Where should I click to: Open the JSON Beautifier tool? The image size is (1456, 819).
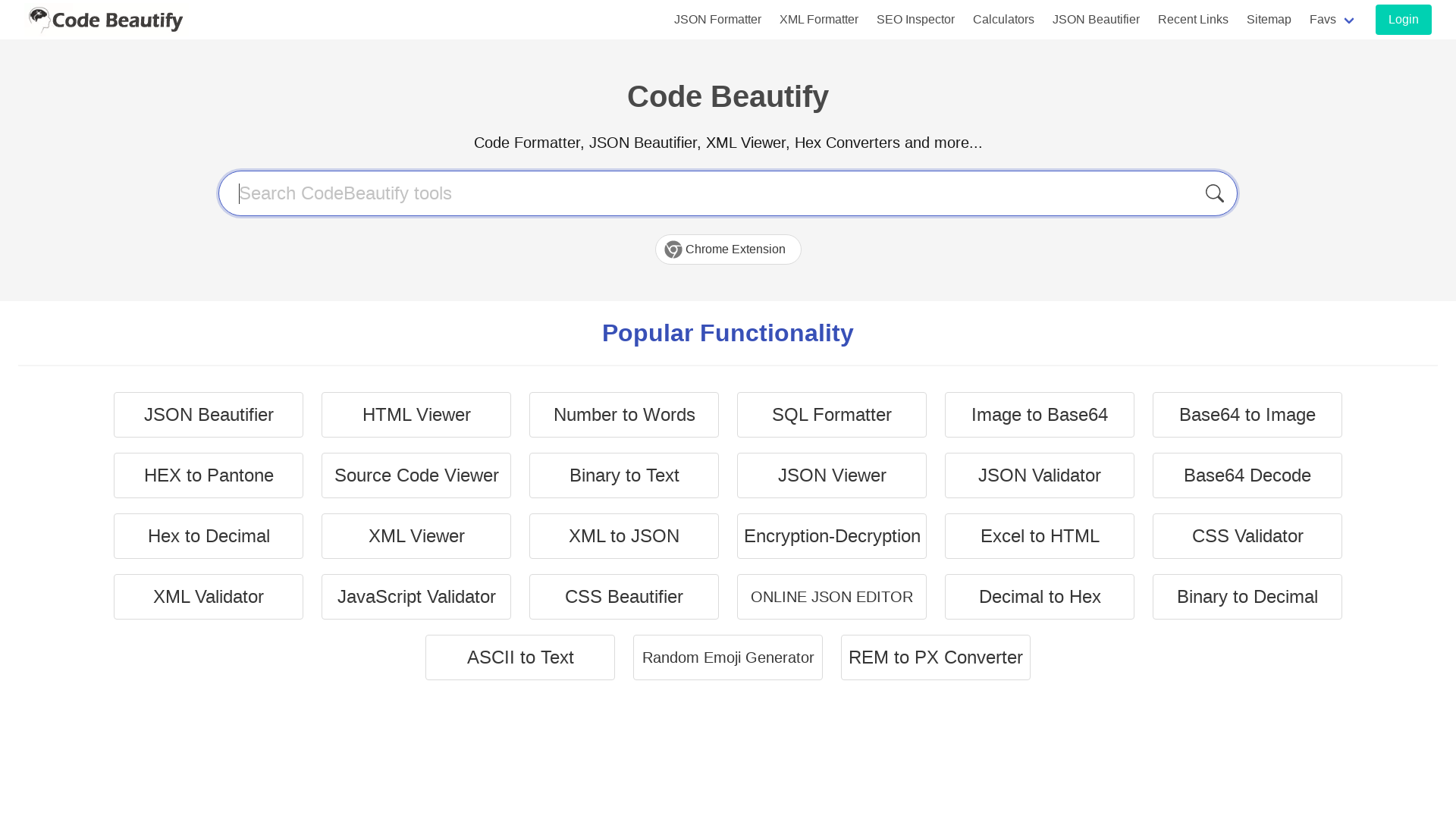208,414
